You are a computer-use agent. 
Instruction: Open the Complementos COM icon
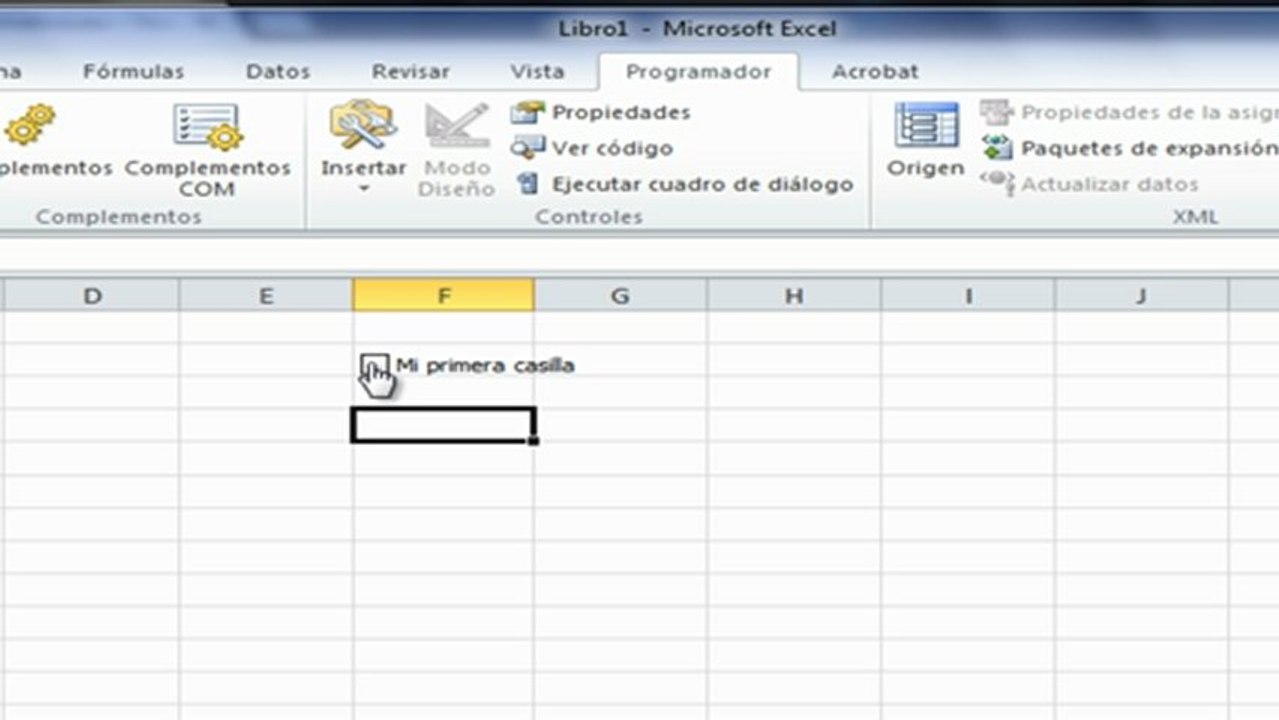pos(208,127)
